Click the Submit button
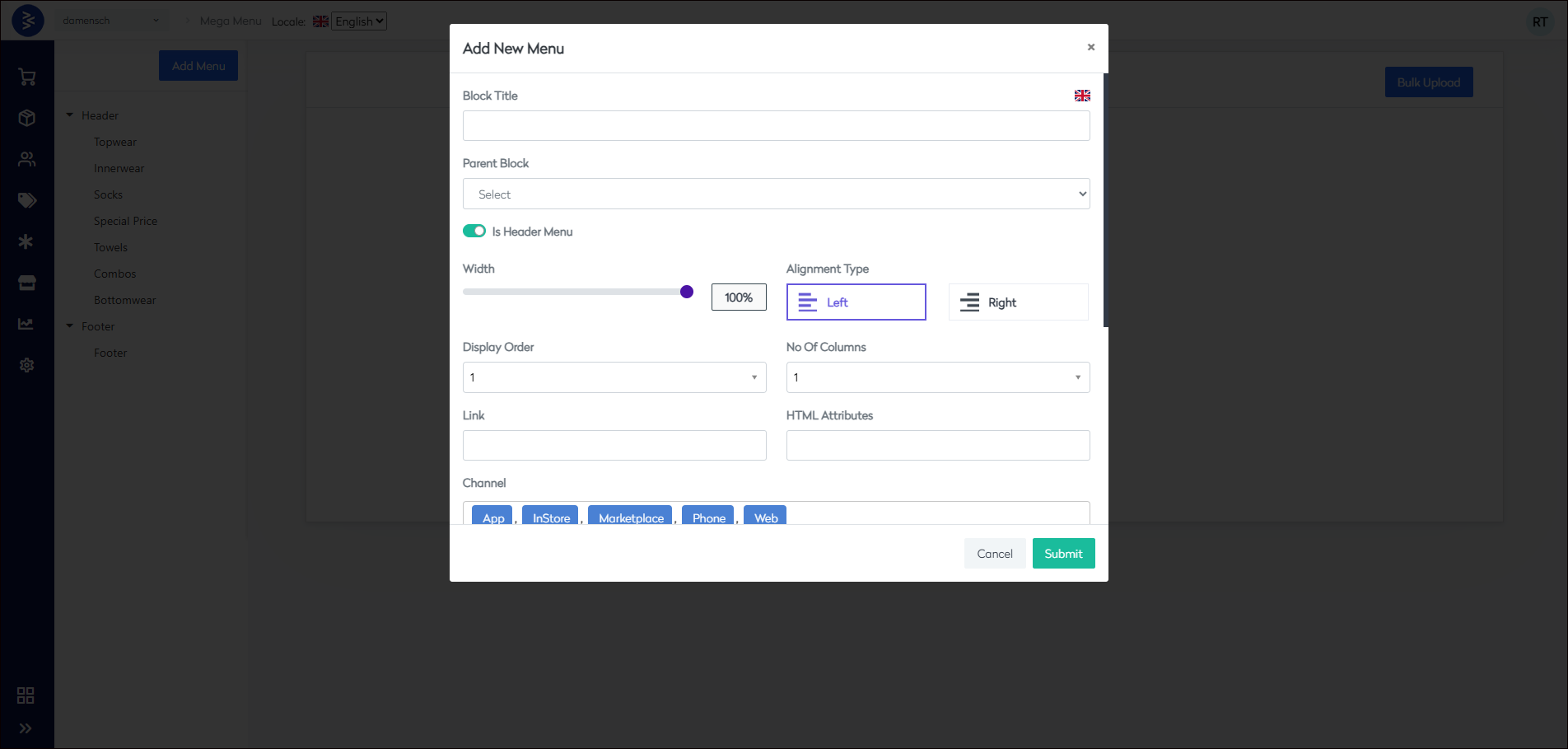Screen dimensions: 1568x749 [1063, 554]
